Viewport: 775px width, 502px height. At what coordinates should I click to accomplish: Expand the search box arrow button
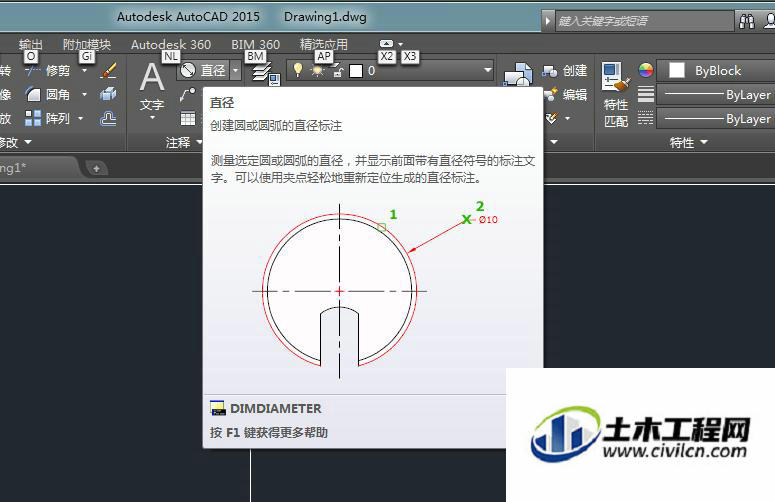tap(548, 21)
